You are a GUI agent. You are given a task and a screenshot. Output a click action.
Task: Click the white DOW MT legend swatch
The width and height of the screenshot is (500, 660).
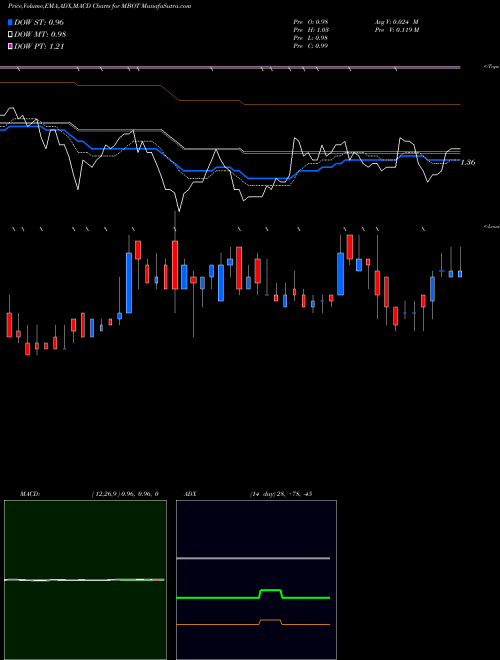tap(11, 34)
